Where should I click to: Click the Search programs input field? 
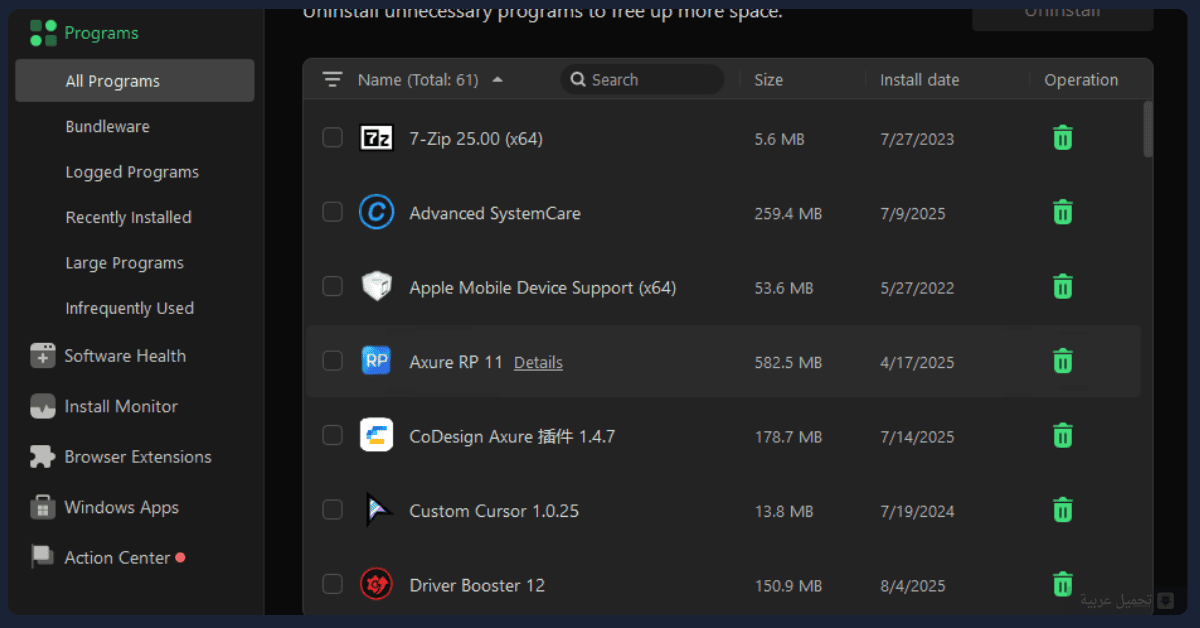[x=642, y=80]
